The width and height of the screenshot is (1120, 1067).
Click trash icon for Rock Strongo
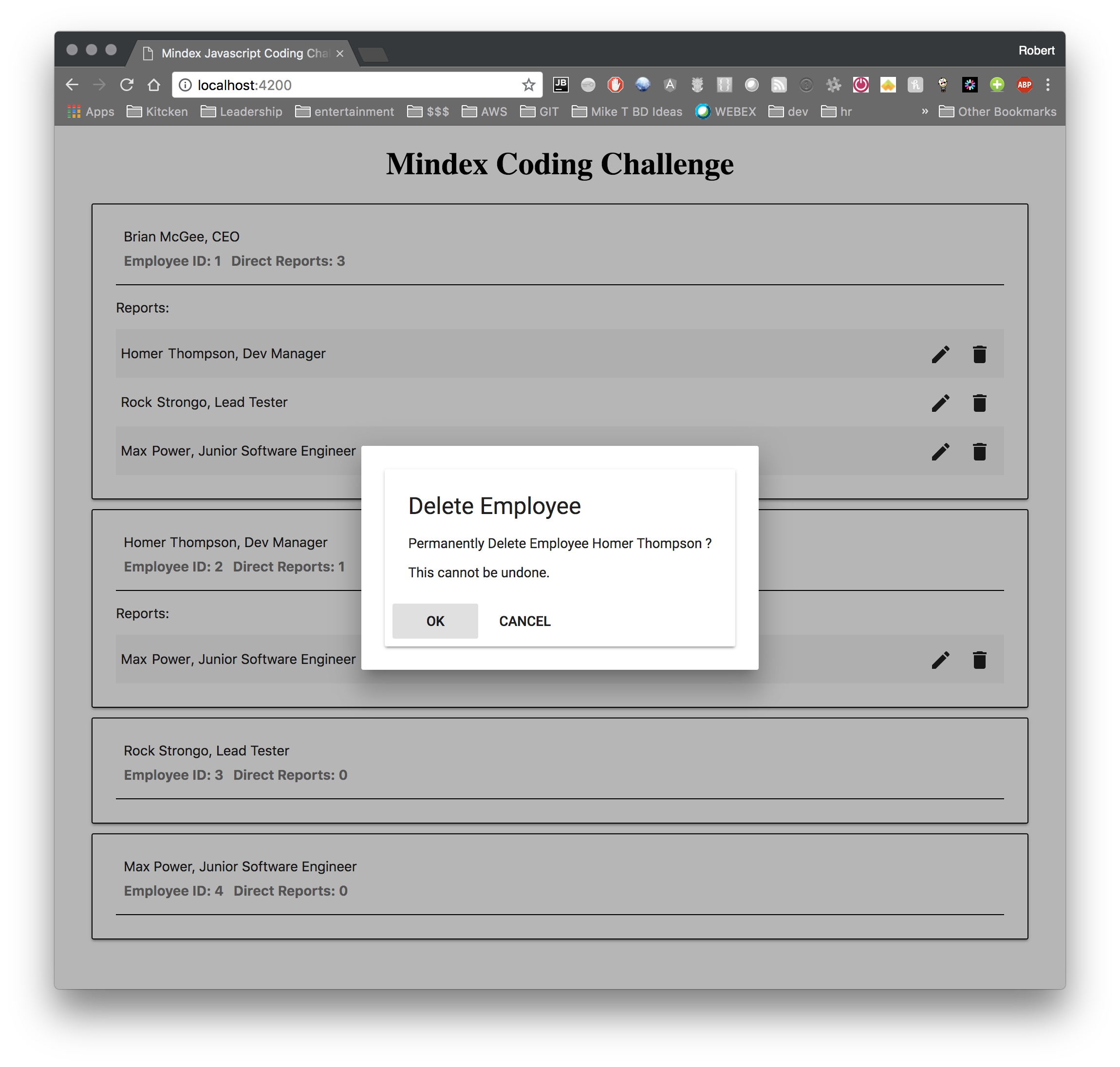[979, 403]
